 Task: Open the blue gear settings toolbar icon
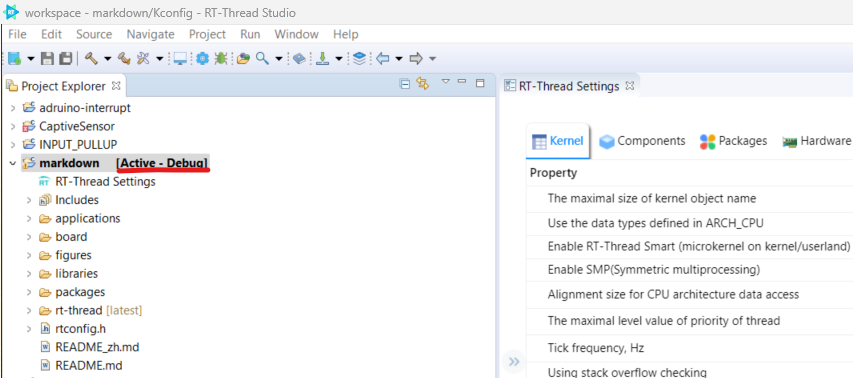202,58
